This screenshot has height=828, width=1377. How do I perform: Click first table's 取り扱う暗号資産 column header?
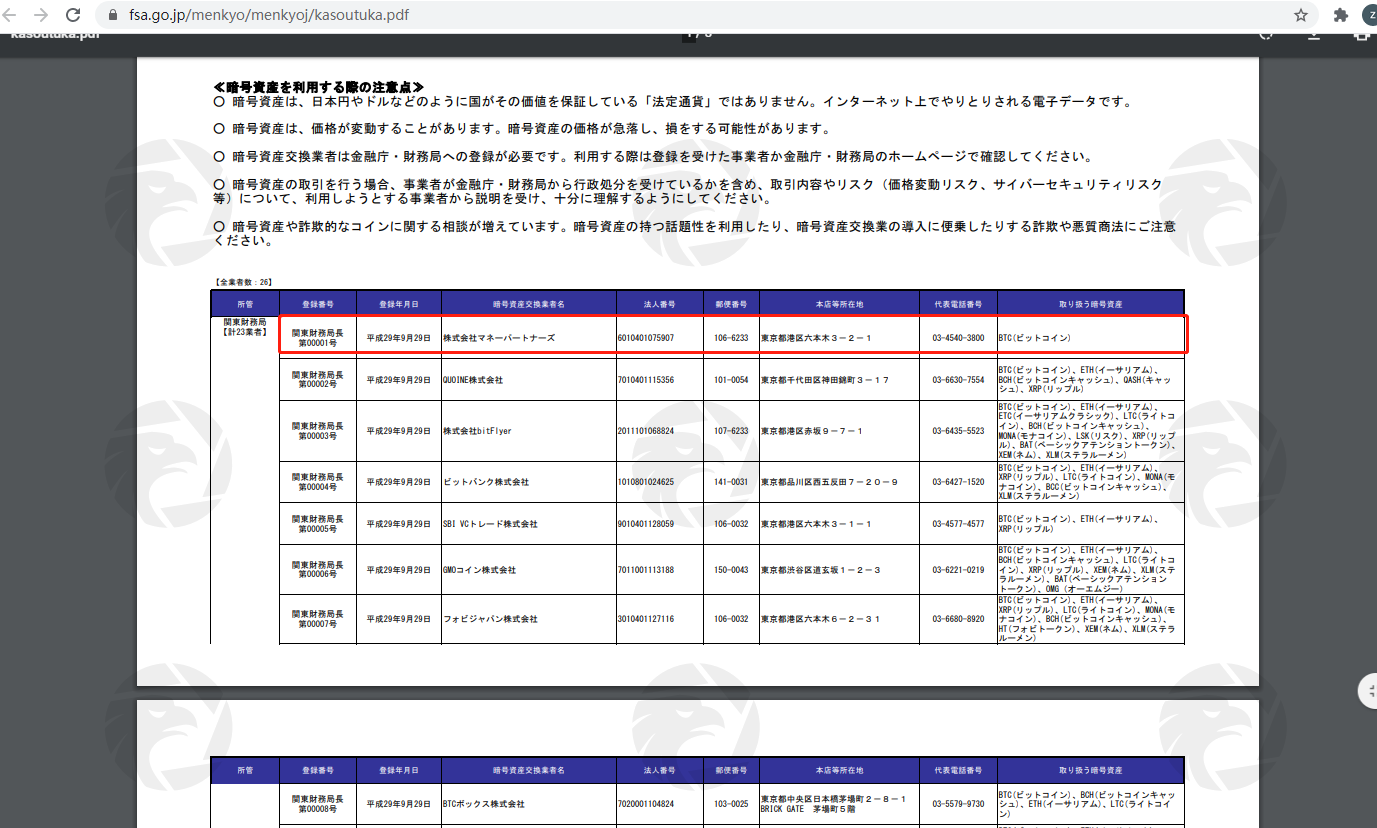tap(1090, 303)
